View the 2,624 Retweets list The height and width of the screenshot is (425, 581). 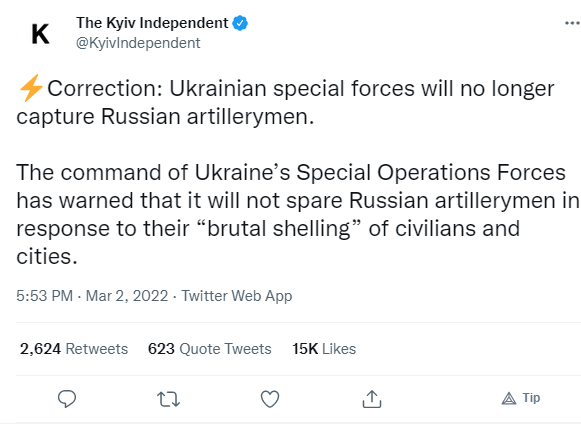pos(74,349)
